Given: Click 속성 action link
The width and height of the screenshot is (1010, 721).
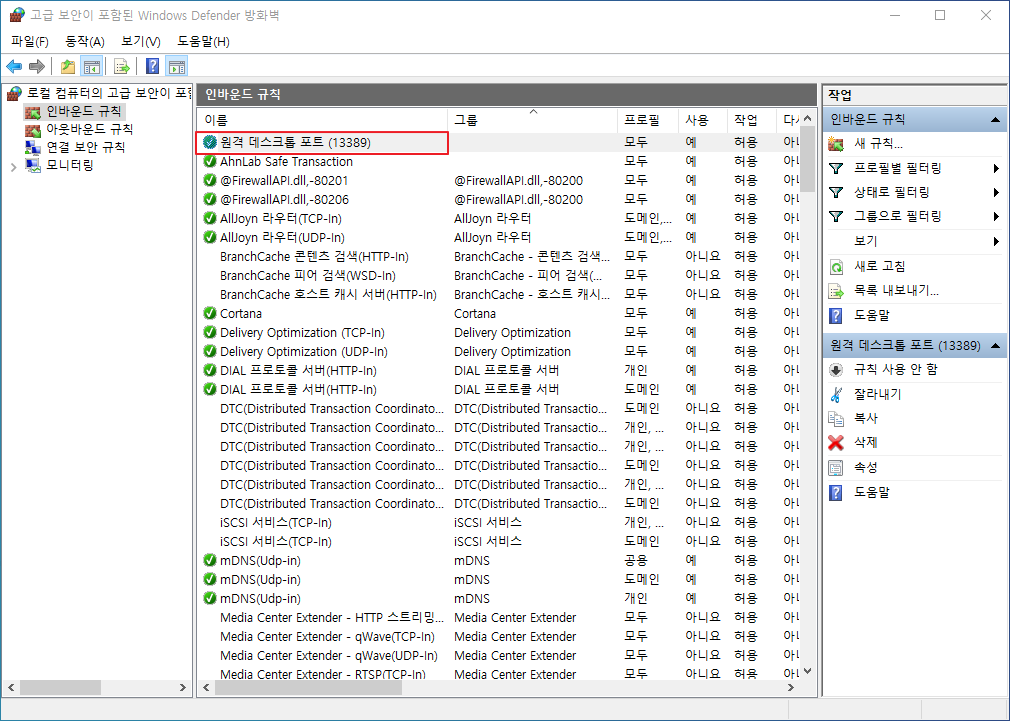Looking at the screenshot, I should [866, 467].
